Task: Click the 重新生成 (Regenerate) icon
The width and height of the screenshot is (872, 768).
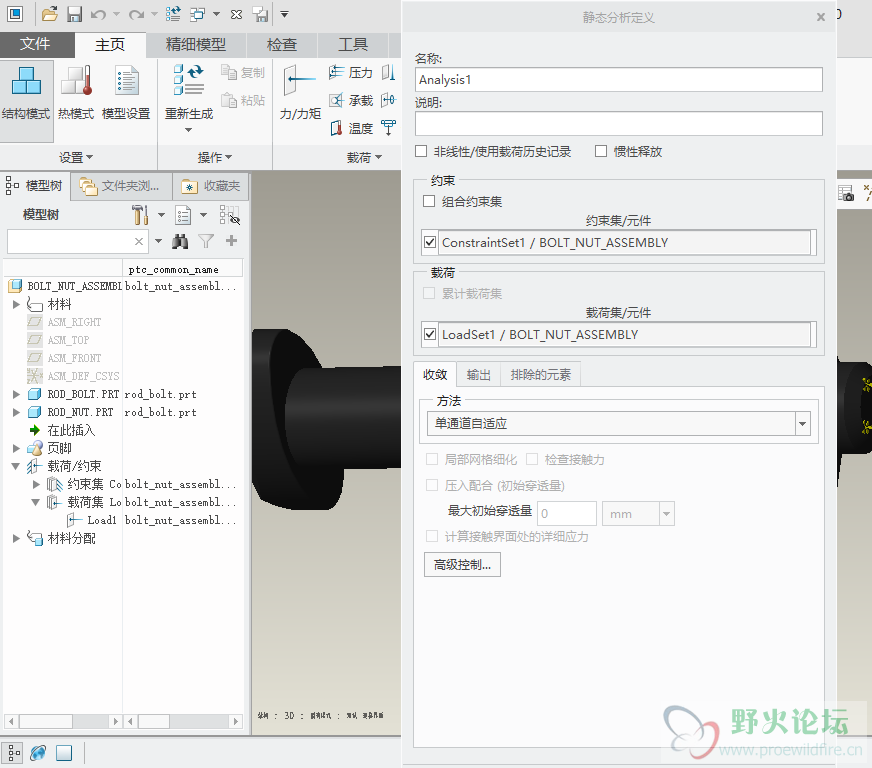Action: click(x=189, y=92)
